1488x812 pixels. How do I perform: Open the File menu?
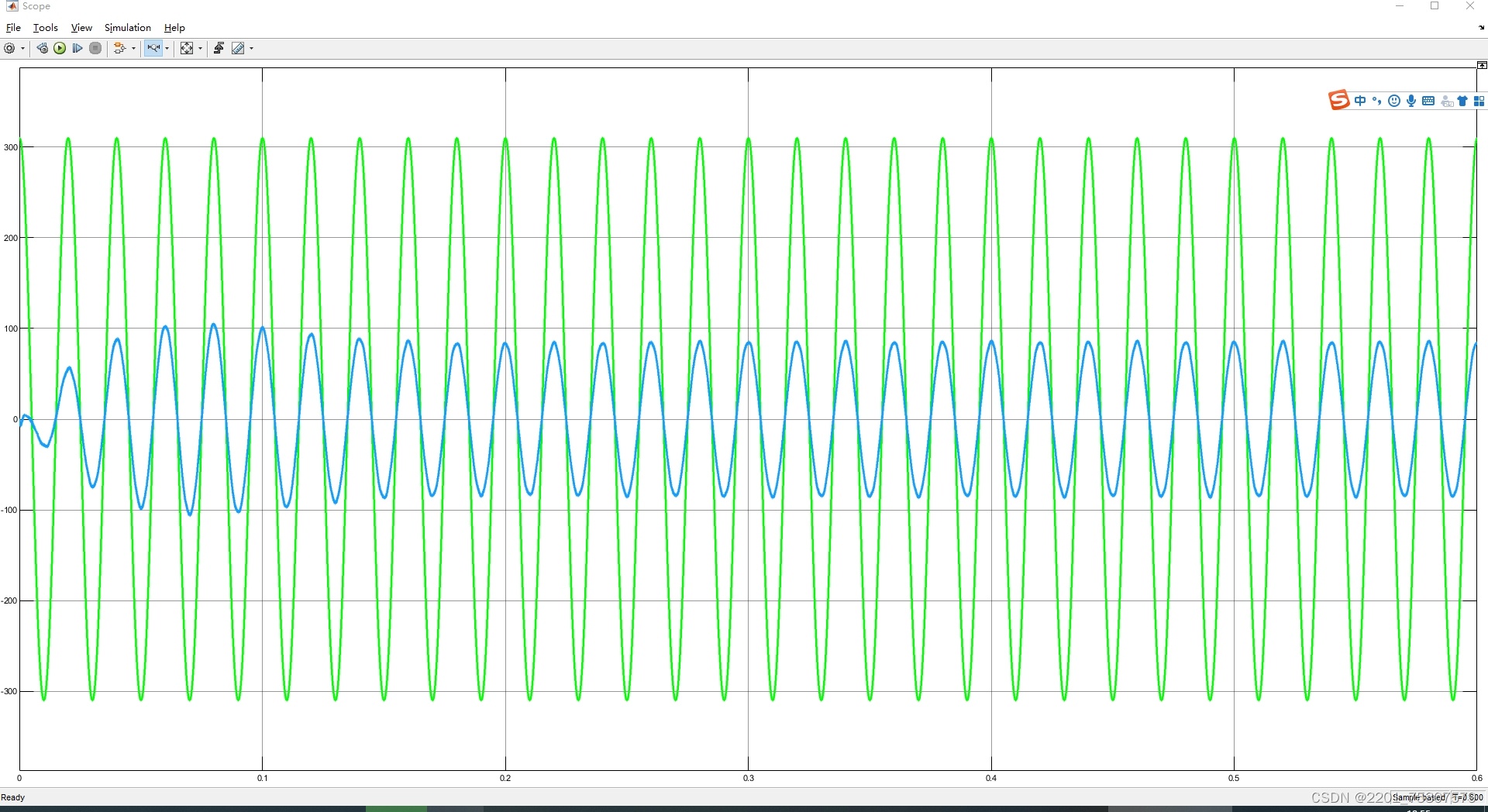(13, 27)
